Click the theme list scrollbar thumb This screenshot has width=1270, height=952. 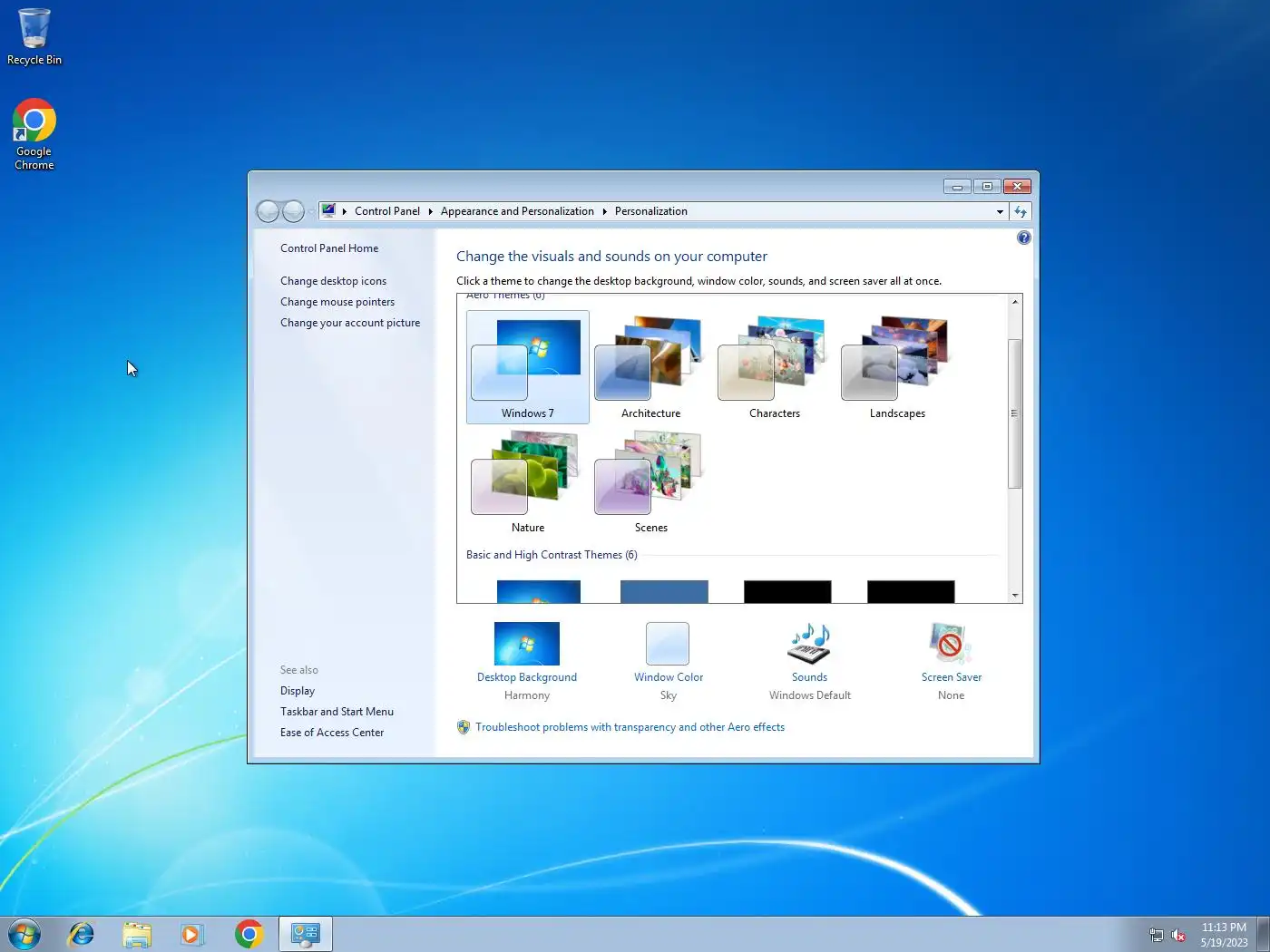click(1015, 413)
